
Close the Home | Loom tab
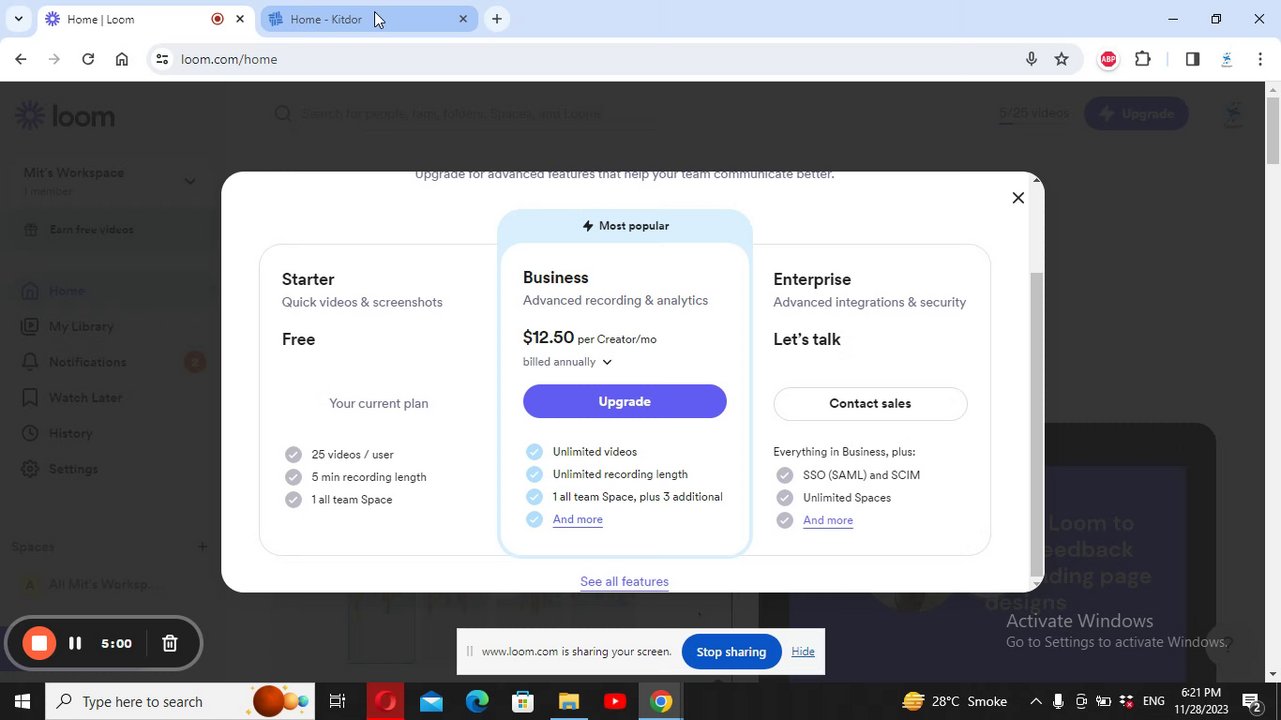click(240, 19)
